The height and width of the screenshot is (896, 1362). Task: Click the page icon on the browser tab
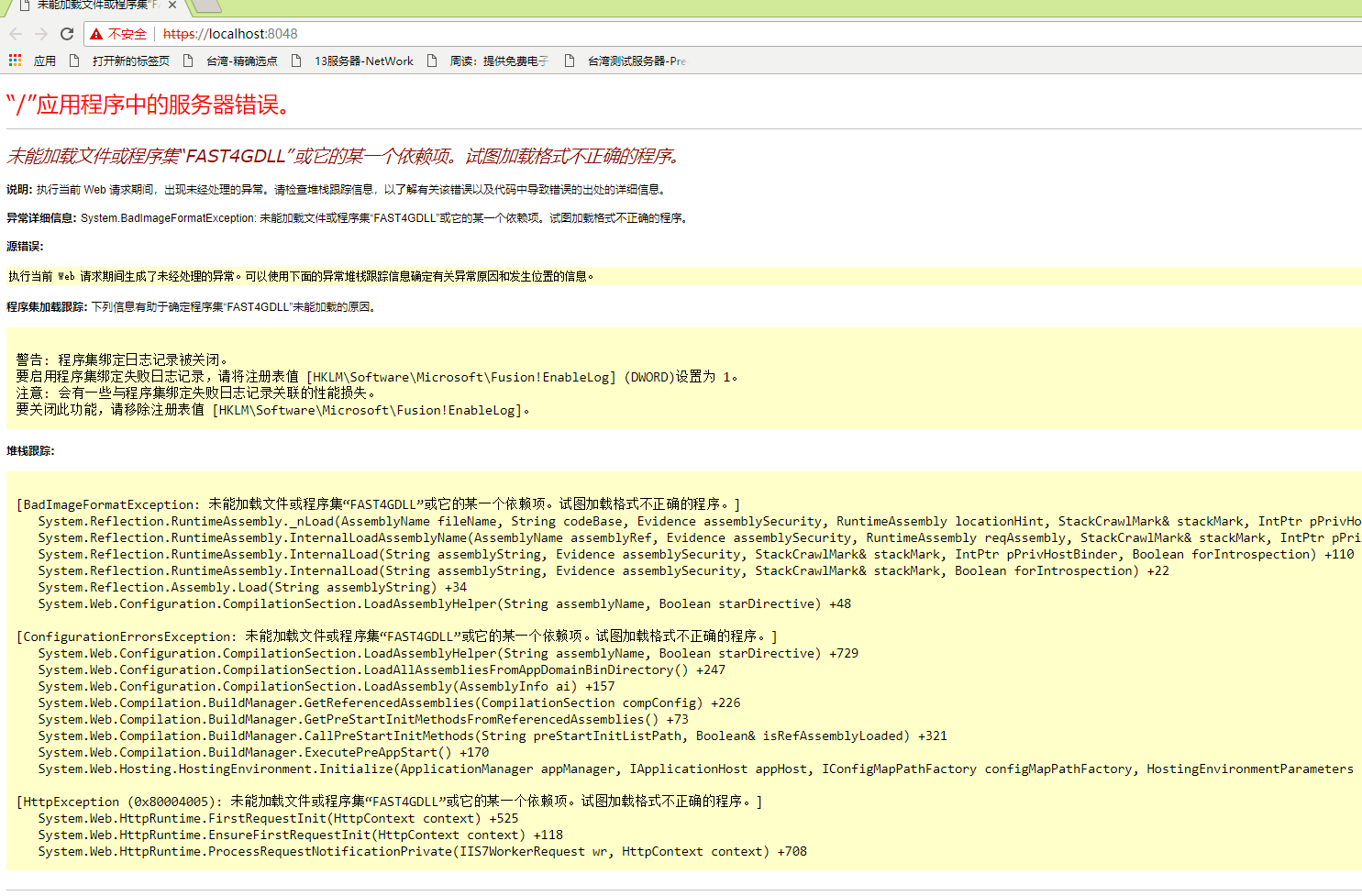[x=26, y=5]
